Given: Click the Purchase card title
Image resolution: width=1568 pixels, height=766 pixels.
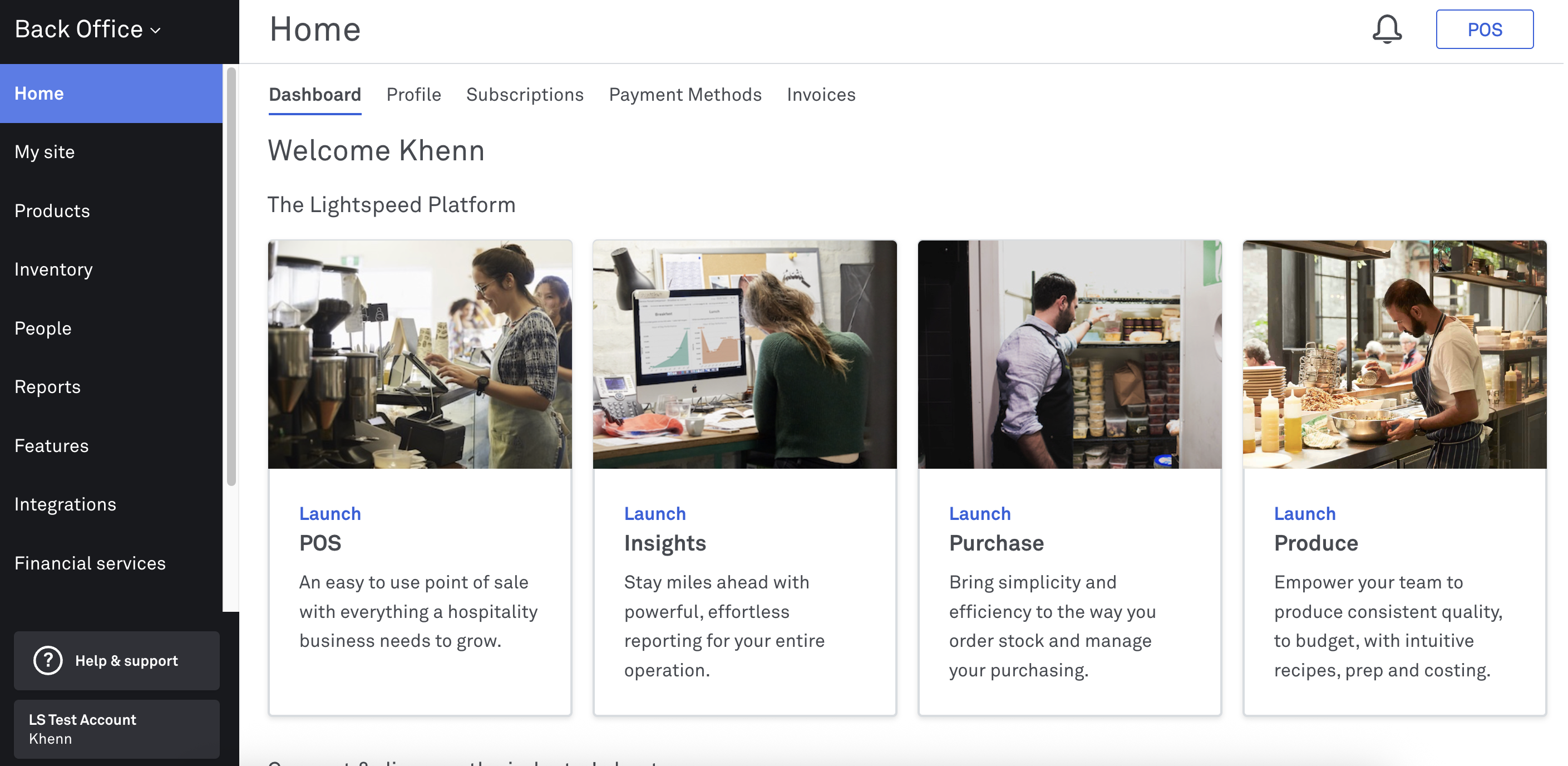Looking at the screenshot, I should coord(997,543).
